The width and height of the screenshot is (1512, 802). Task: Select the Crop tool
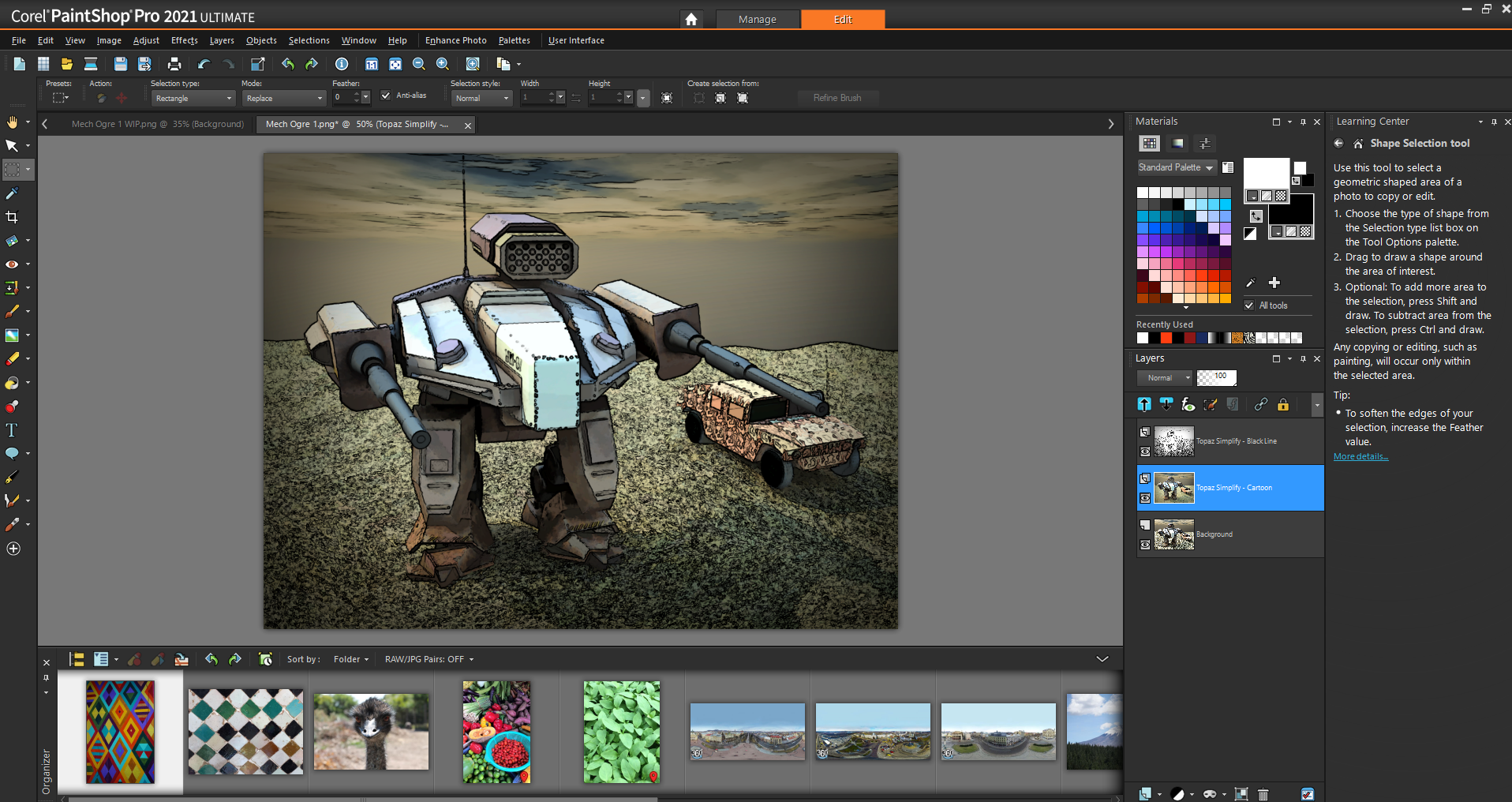coord(12,217)
